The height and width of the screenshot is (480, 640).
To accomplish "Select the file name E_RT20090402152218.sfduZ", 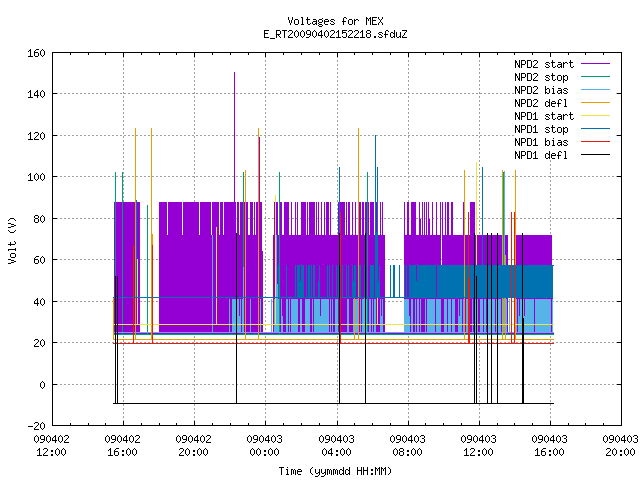I will [x=335, y=34].
